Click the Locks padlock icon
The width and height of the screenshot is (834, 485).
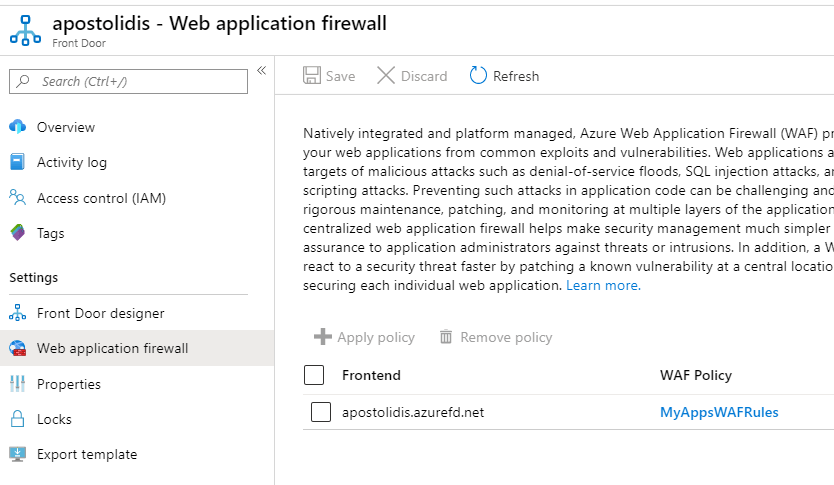click(x=18, y=419)
